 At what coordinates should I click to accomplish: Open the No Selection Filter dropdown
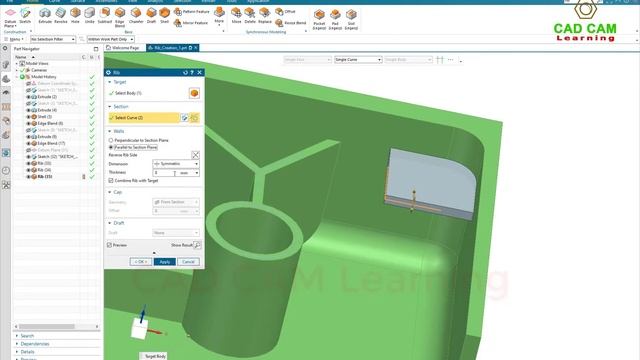pyautogui.click(x=53, y=39)
